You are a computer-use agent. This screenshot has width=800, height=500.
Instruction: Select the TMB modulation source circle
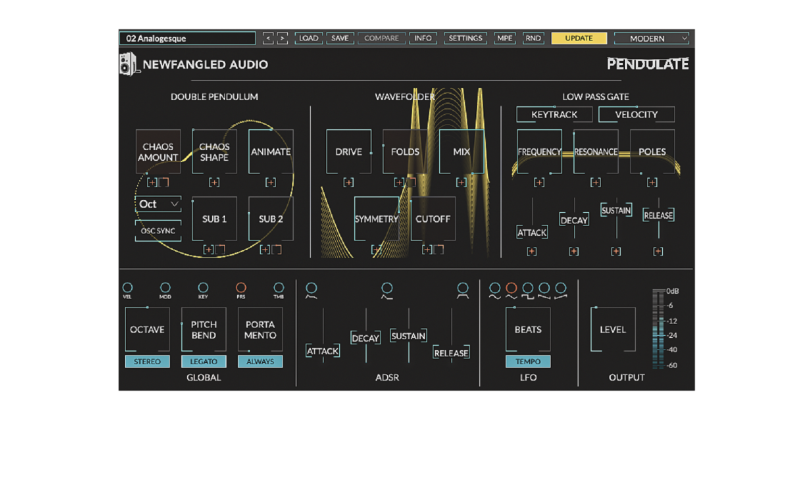[279, 288]
